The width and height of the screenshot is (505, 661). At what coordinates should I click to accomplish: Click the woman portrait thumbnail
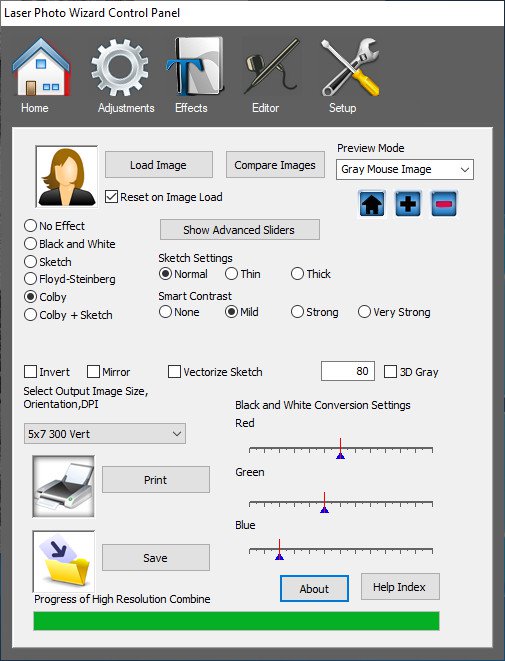pos(67,177)
